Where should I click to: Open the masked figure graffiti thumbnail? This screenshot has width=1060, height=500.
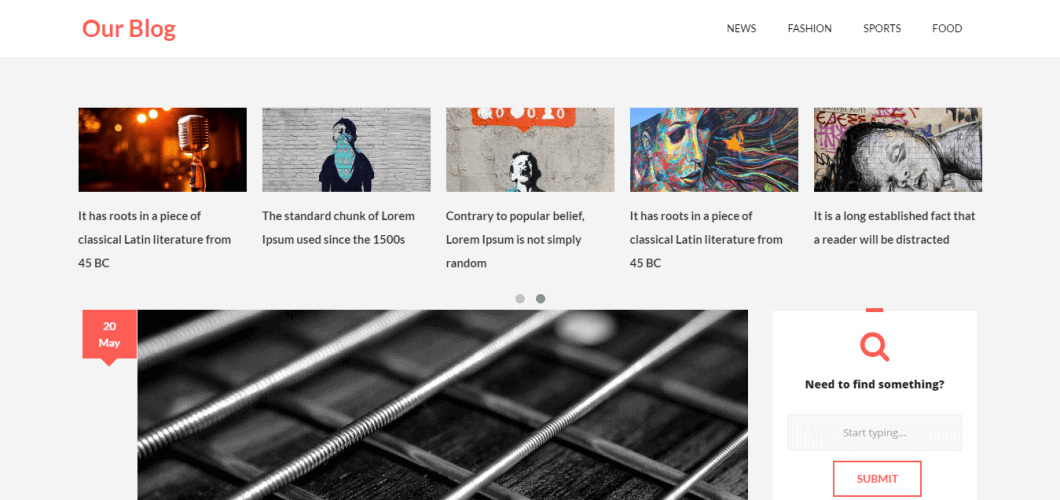coord(346,150)
